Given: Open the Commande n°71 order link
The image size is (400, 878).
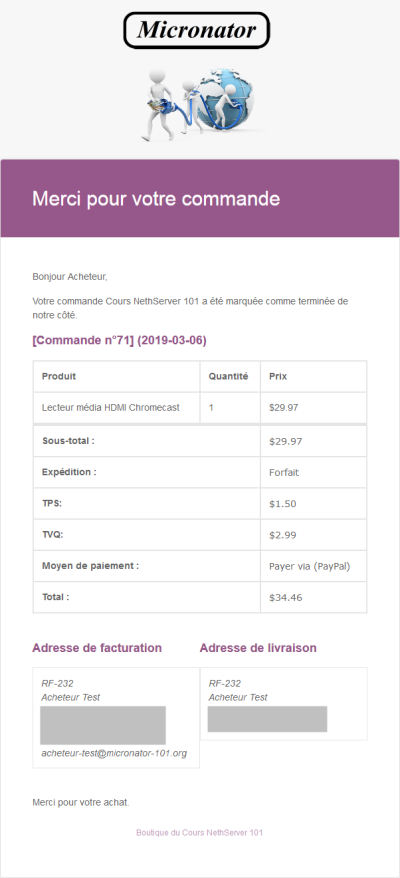Looking at the screenshot, I should pos(119,340).
